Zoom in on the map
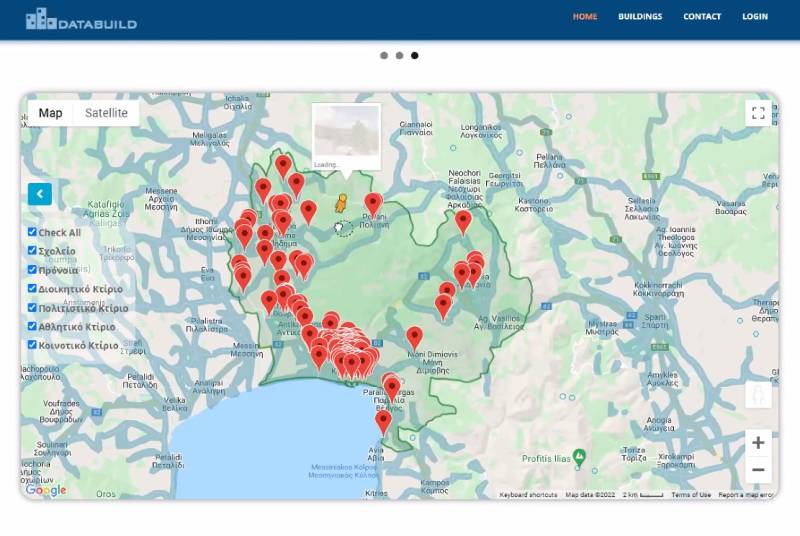The image size is (800, 536). 758,443
